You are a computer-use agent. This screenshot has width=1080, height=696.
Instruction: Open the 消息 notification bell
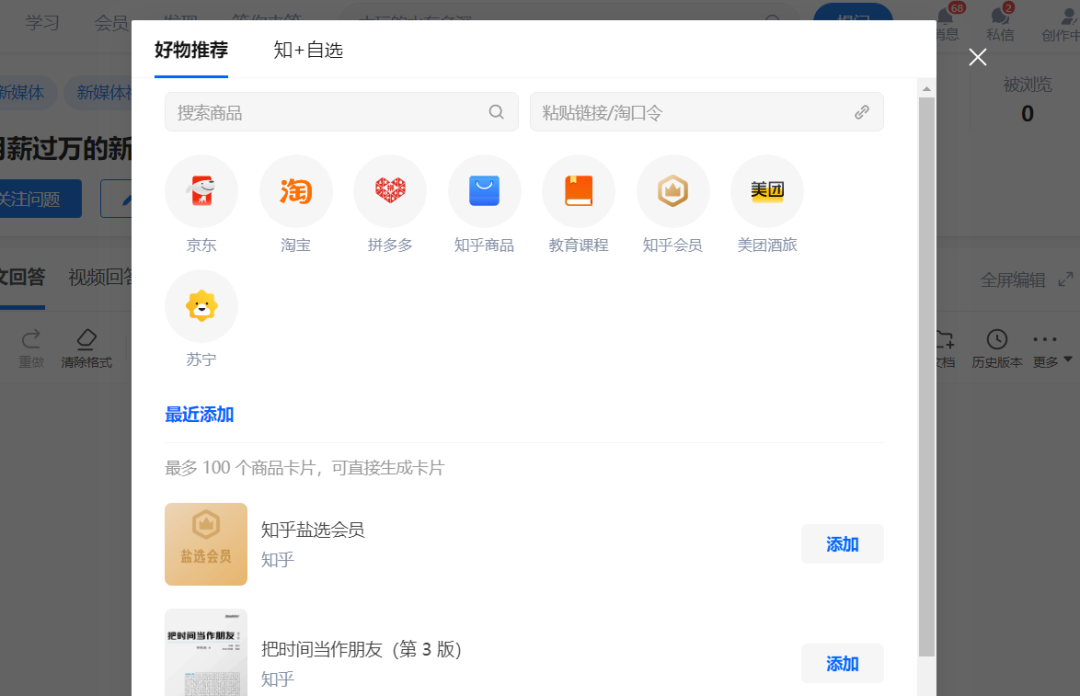click(x=946, y=16)
